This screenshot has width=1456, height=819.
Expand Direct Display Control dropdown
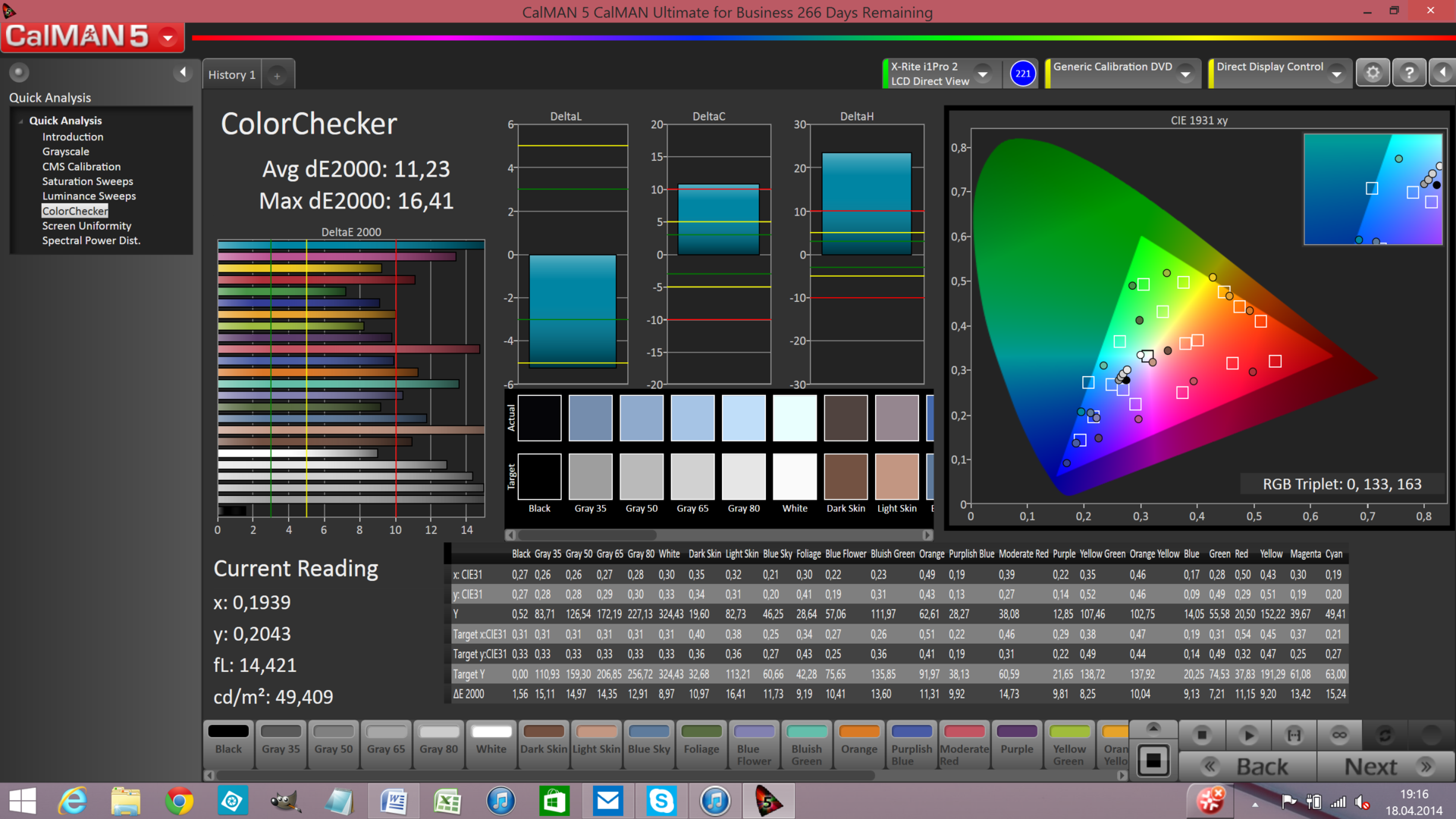(x=1337, y=74)
